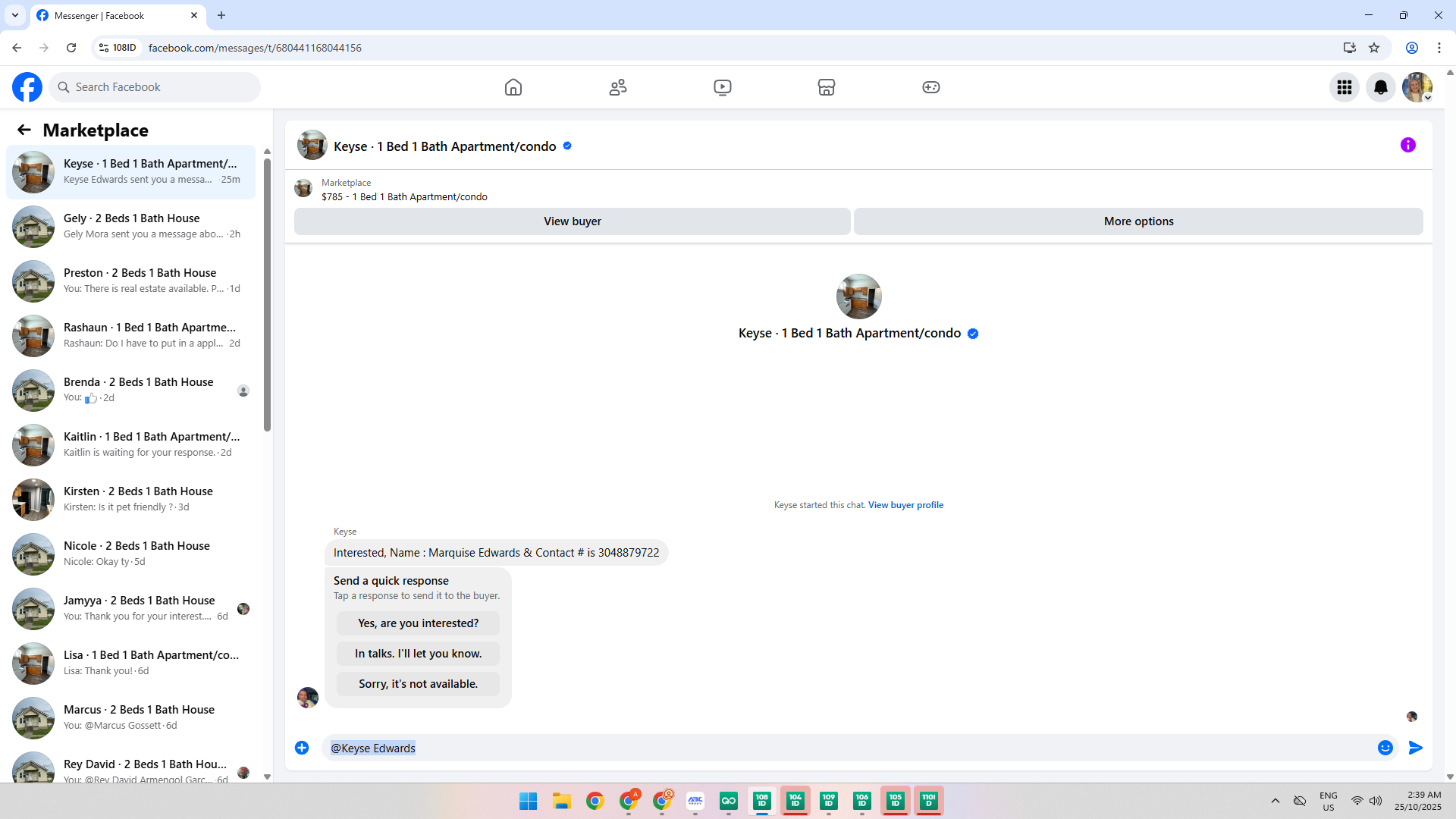
Task: Open the Kaitlin 1 Bed 1 Bath chat
Action: [130, 445]
